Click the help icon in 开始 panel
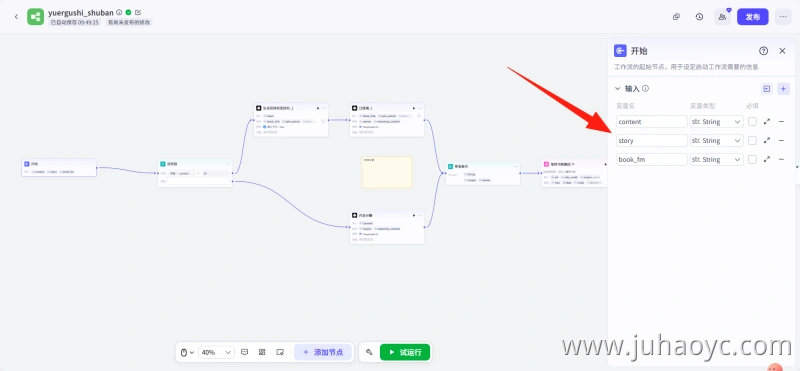The width and height of the screenshot is (800, 371). pyautogui.click(x=763, y=51)
